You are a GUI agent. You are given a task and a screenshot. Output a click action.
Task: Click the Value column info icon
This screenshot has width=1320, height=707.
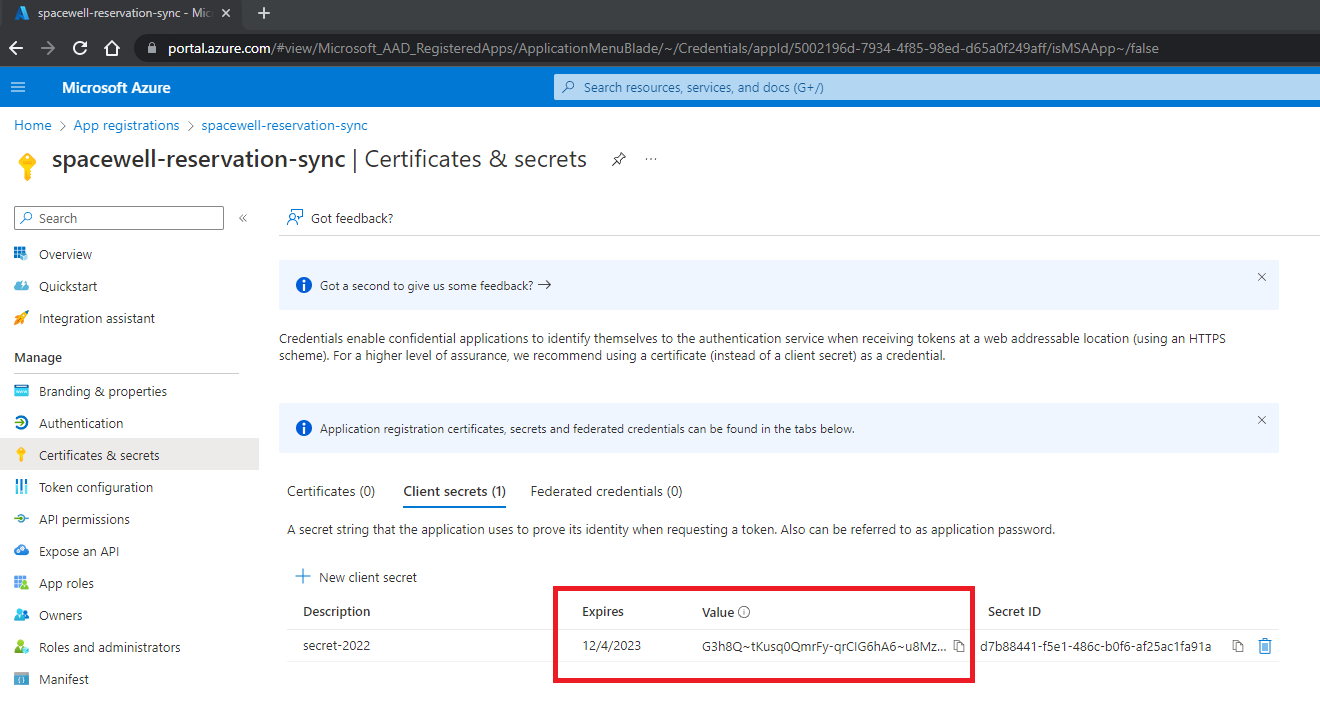tap(744, 612)
